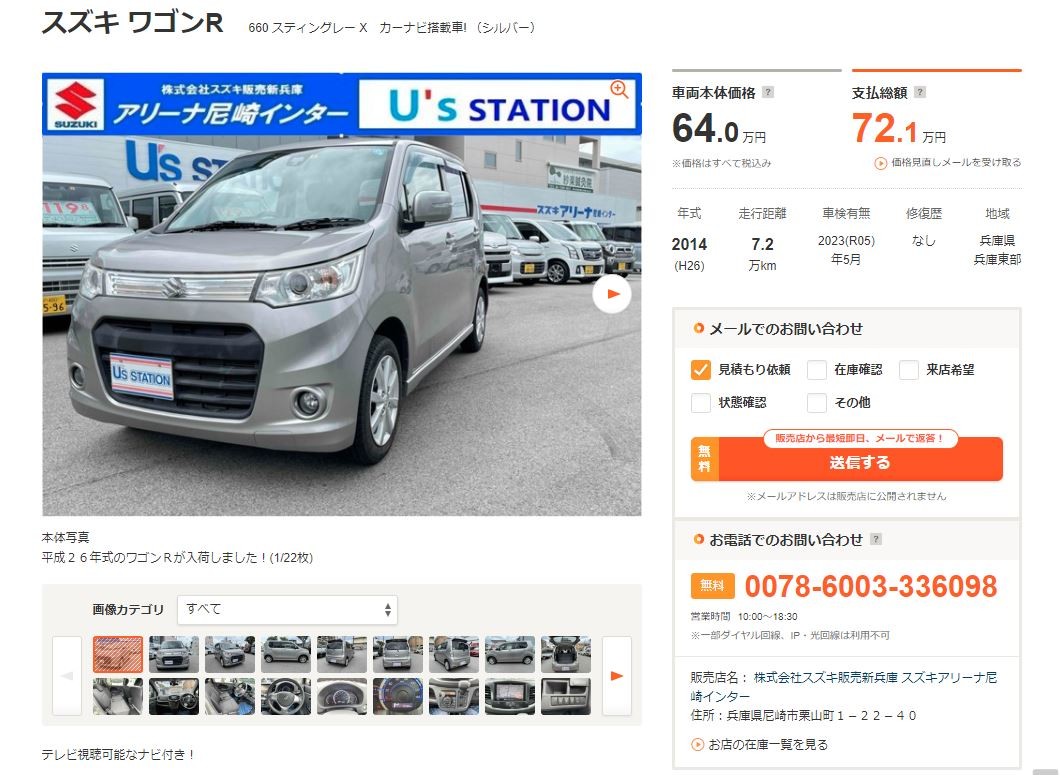
Task: Click the magnifier zoom icon on car photo
Action: point(619,89)
